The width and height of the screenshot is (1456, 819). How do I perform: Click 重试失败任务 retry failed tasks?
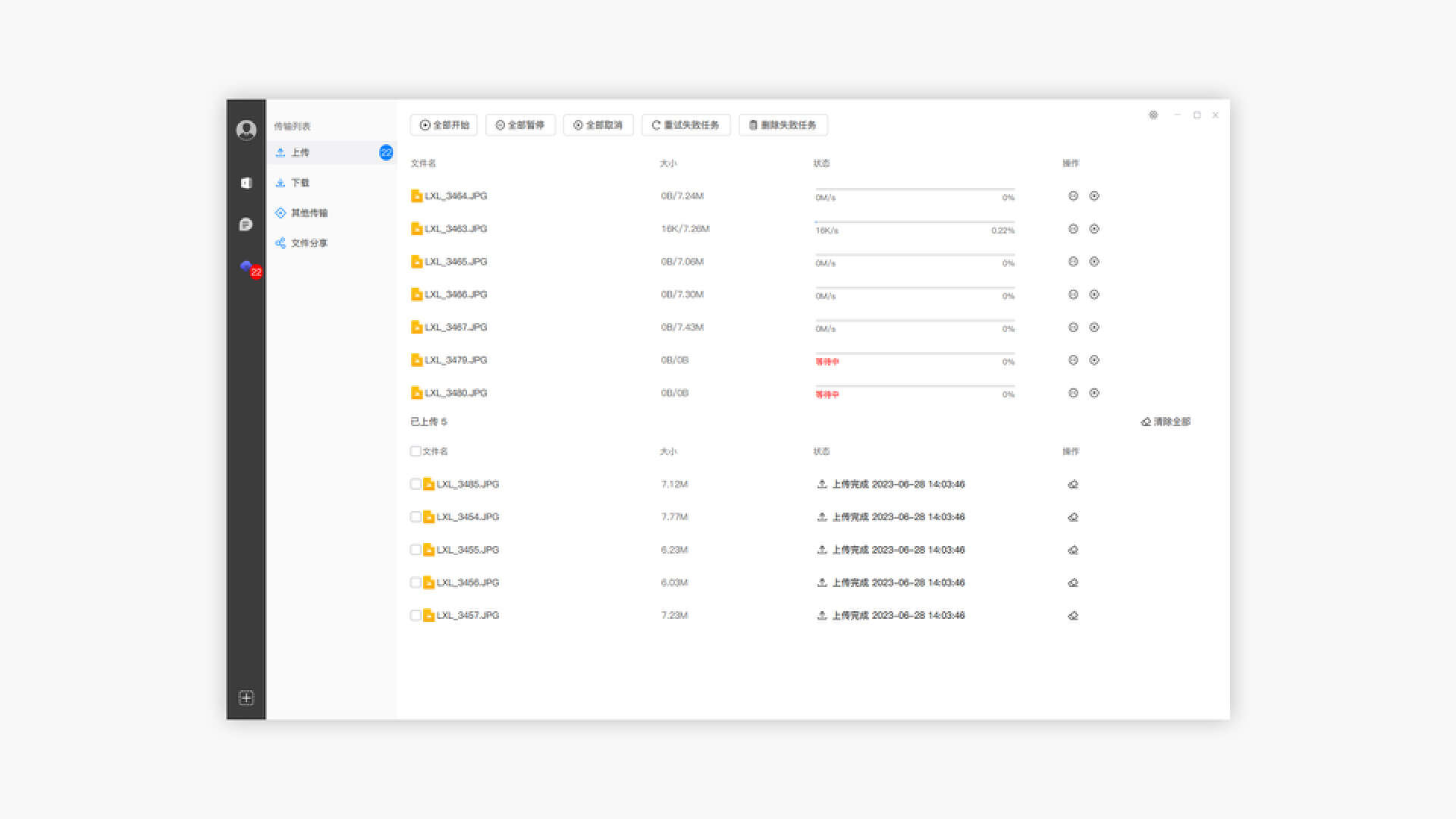click(686, 125)
